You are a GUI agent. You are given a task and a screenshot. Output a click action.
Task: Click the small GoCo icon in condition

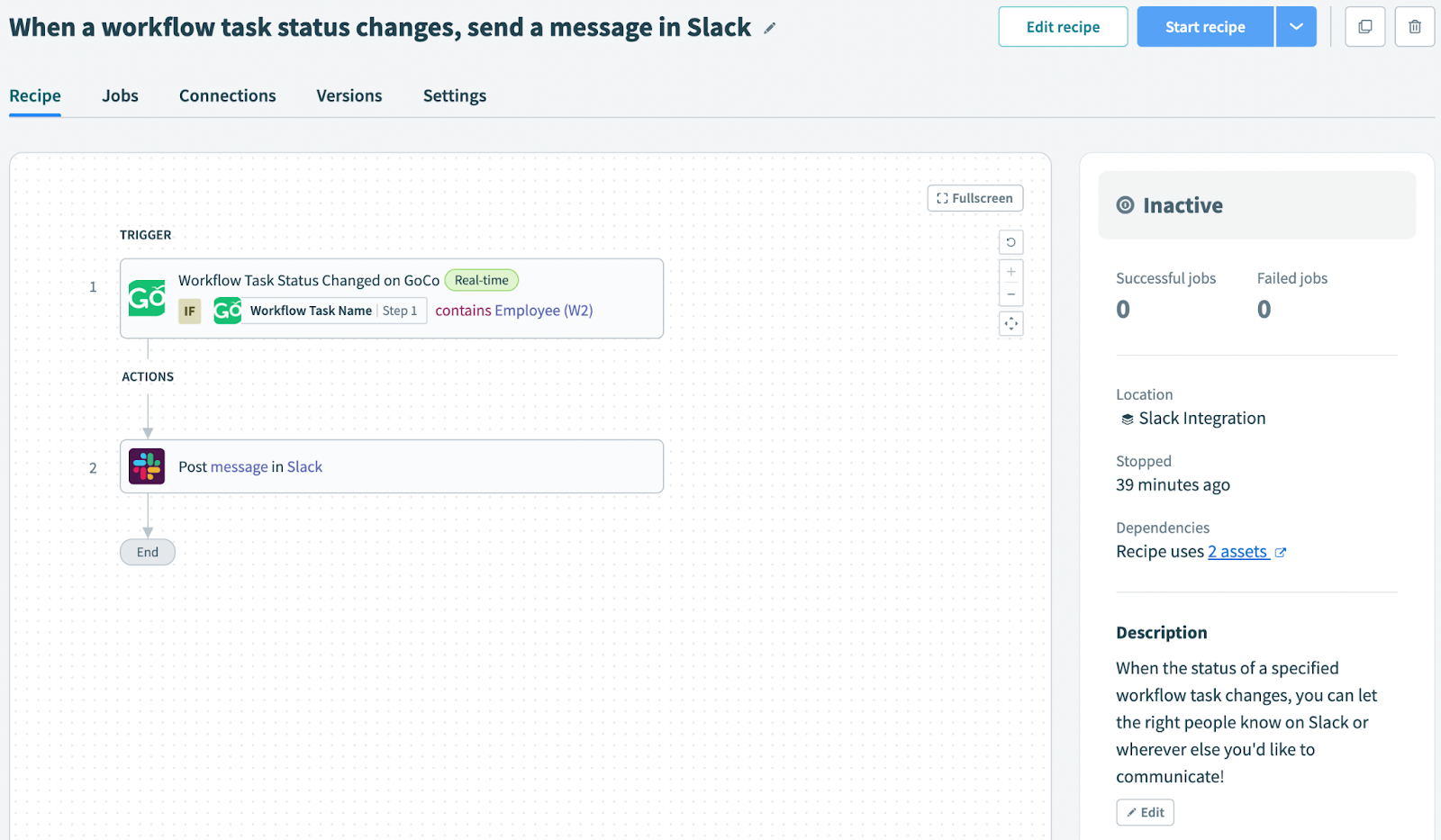(227, 311)
